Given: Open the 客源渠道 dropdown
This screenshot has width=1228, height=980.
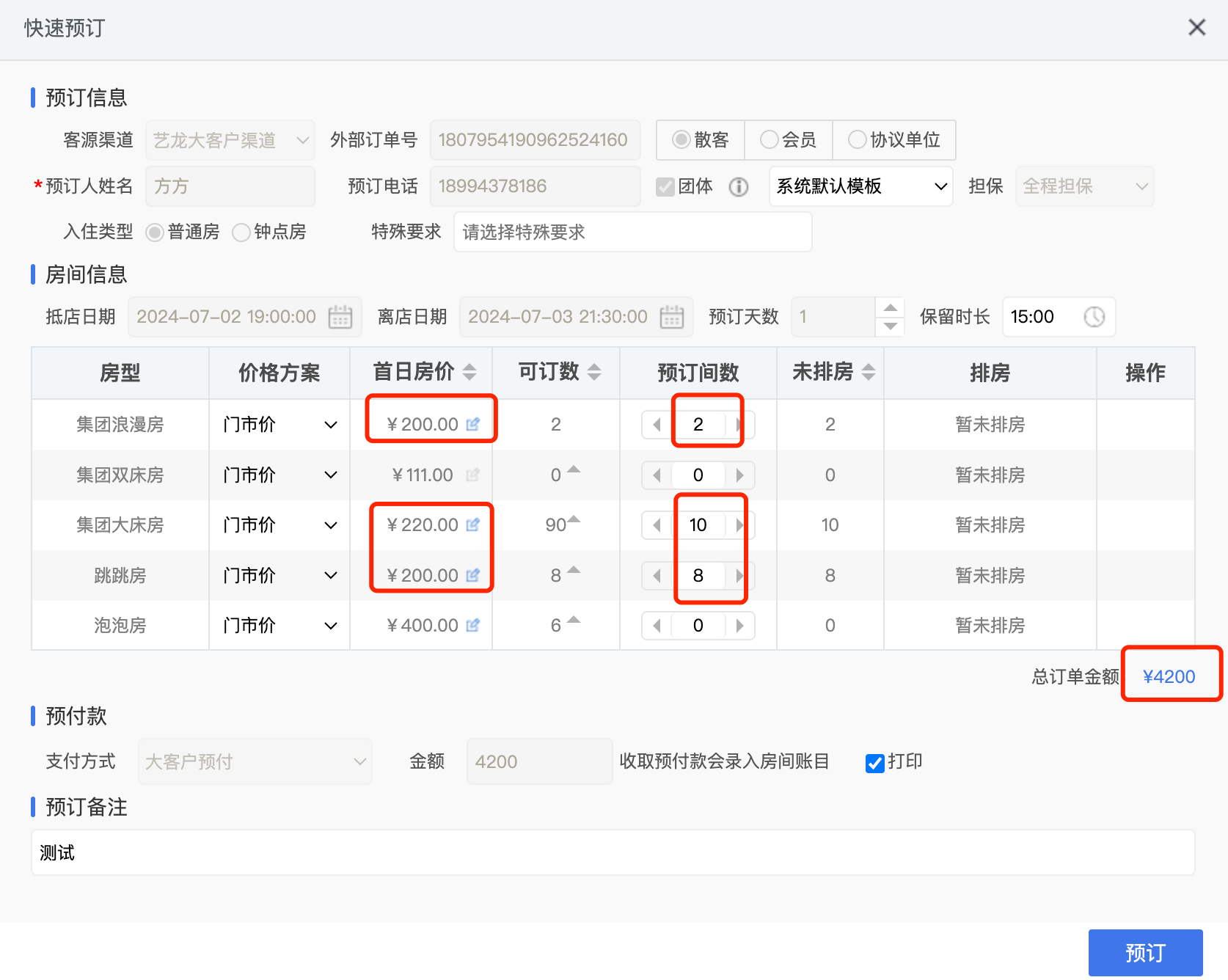Looking at the screenshot, I should (x=230, y=139).
